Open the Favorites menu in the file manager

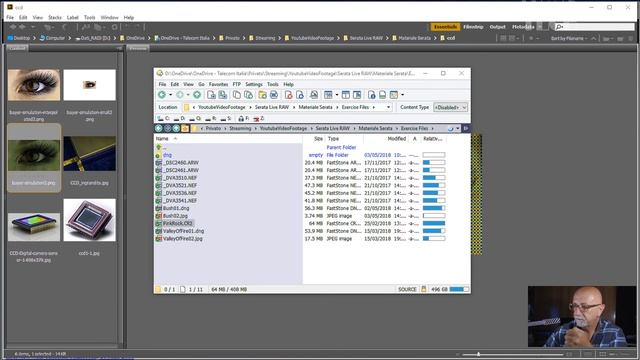[218, 84]
